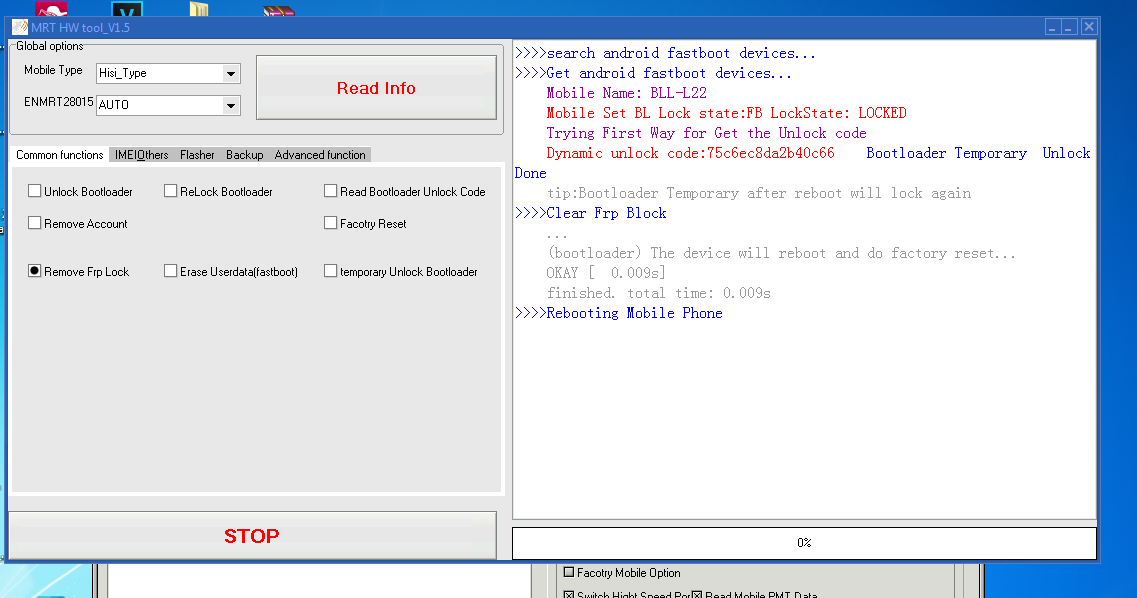This screenshot has width=1137, height=598.
Task: Click the FB LockState: LOCKED log line
Action: [x=727, y=113]
